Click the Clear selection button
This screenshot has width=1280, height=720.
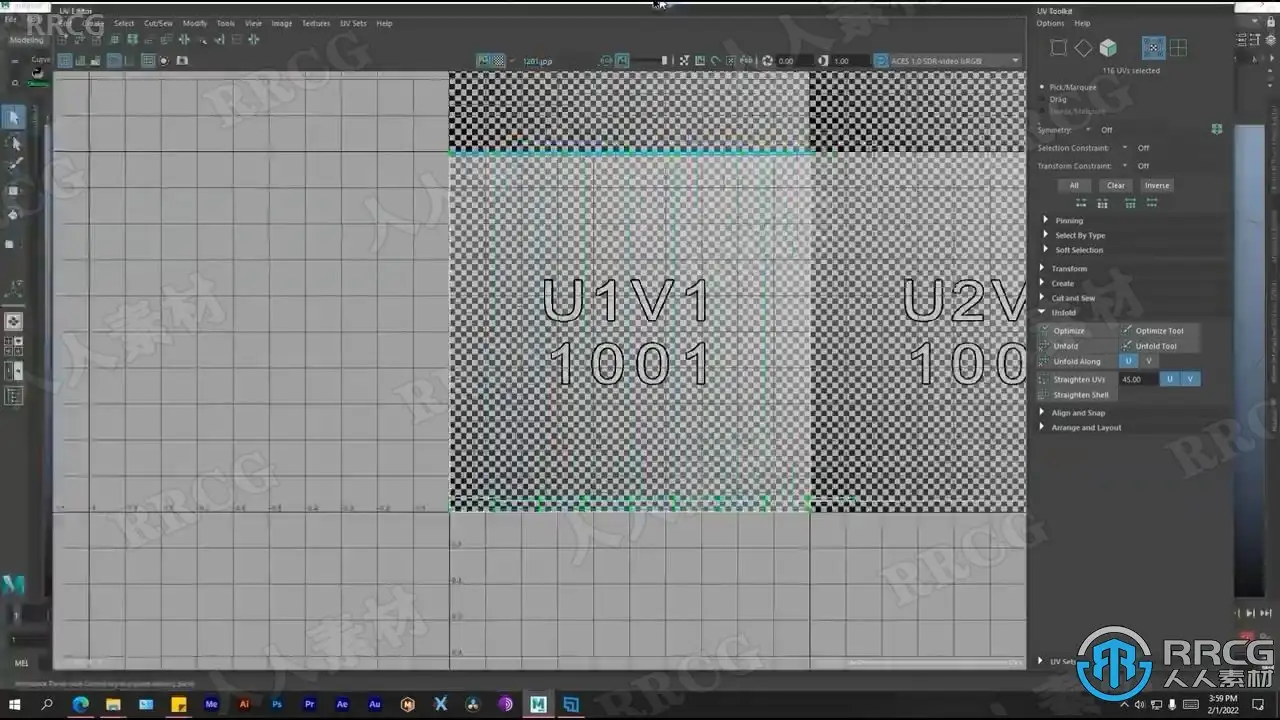[1116, 185]
